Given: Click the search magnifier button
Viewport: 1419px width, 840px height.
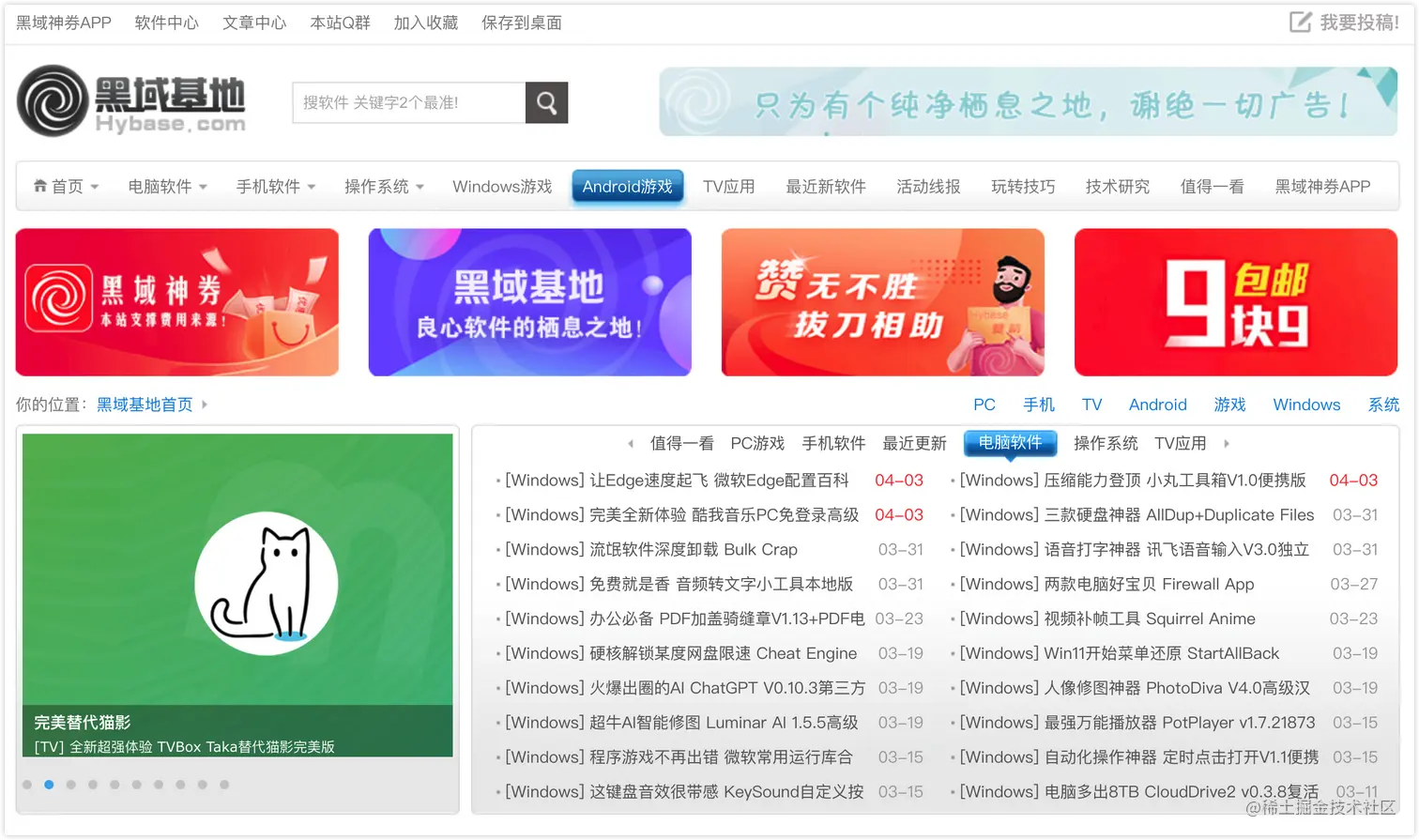Looking at the screenshot, I should tap(546, 102).
